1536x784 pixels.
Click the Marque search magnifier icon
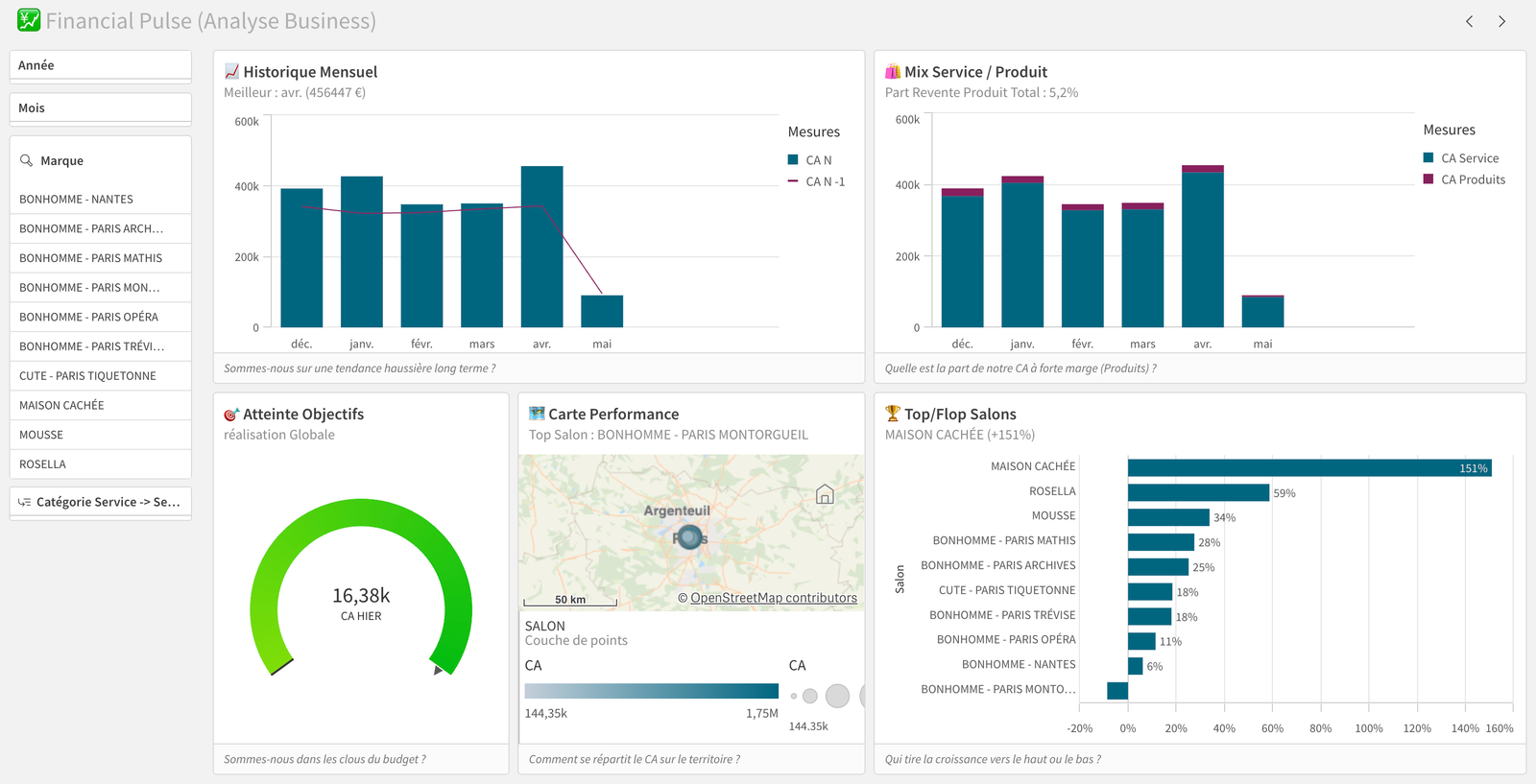click(x=27, y=160)
